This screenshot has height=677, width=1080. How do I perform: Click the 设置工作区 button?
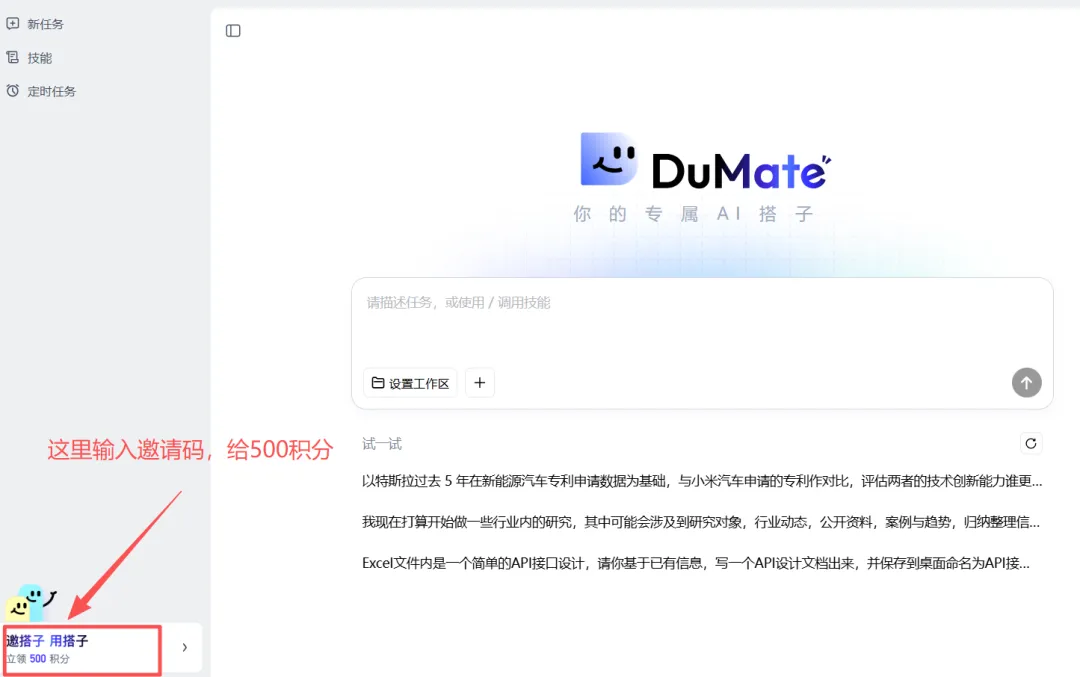click(x=410, y=383)
